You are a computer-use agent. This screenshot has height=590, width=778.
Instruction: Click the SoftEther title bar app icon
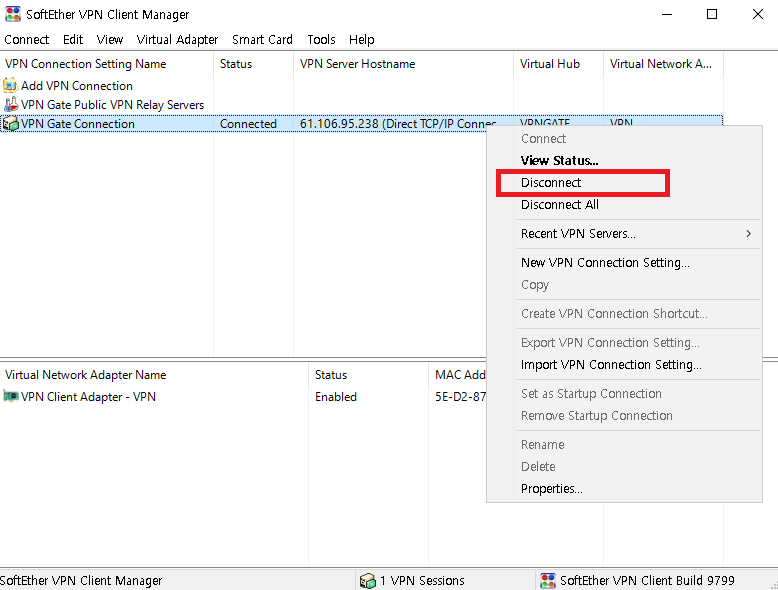12,14
